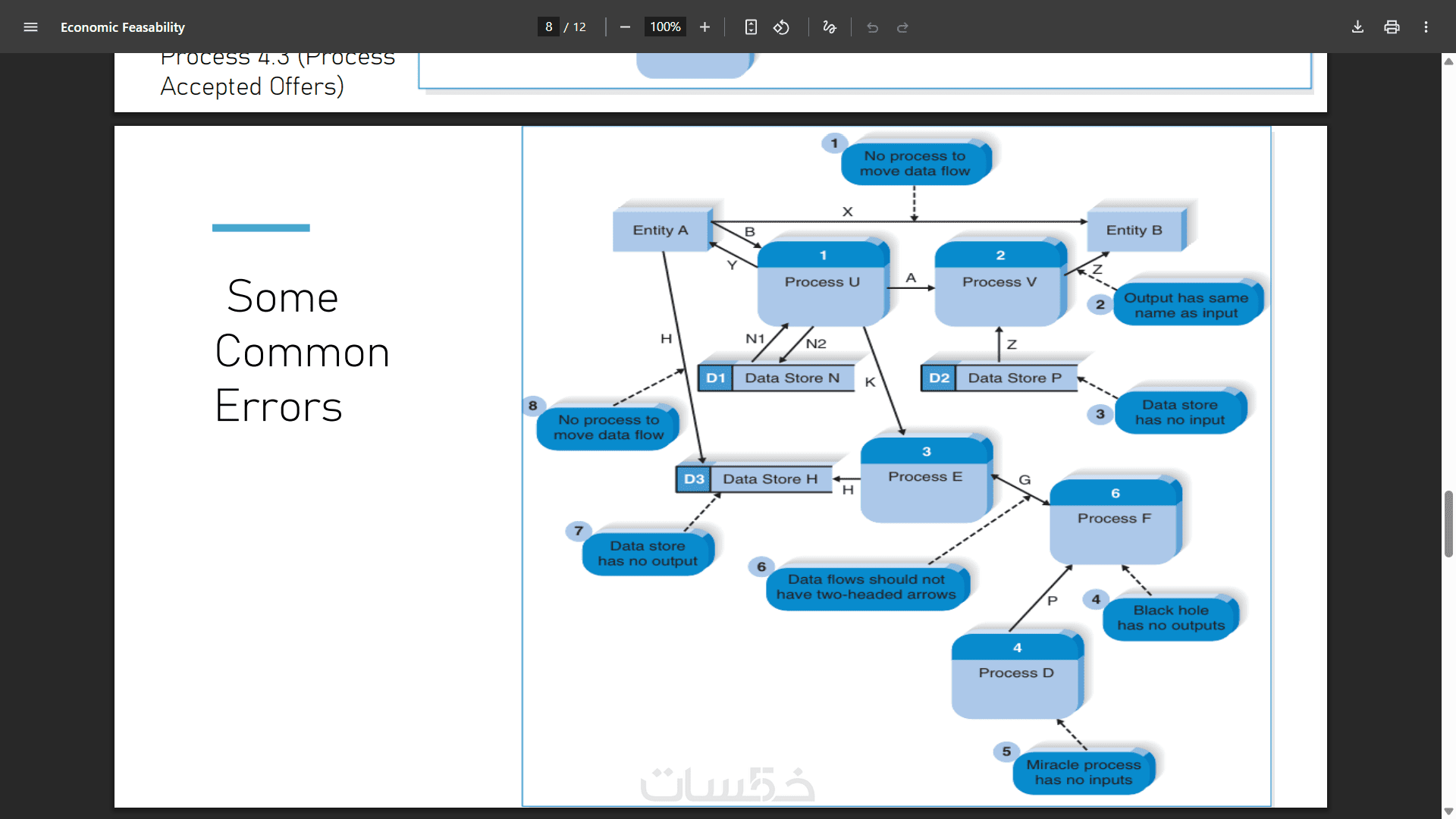1456x819 pixels.
Task: Download the PDF file
Action: [x=1357, y=27]
